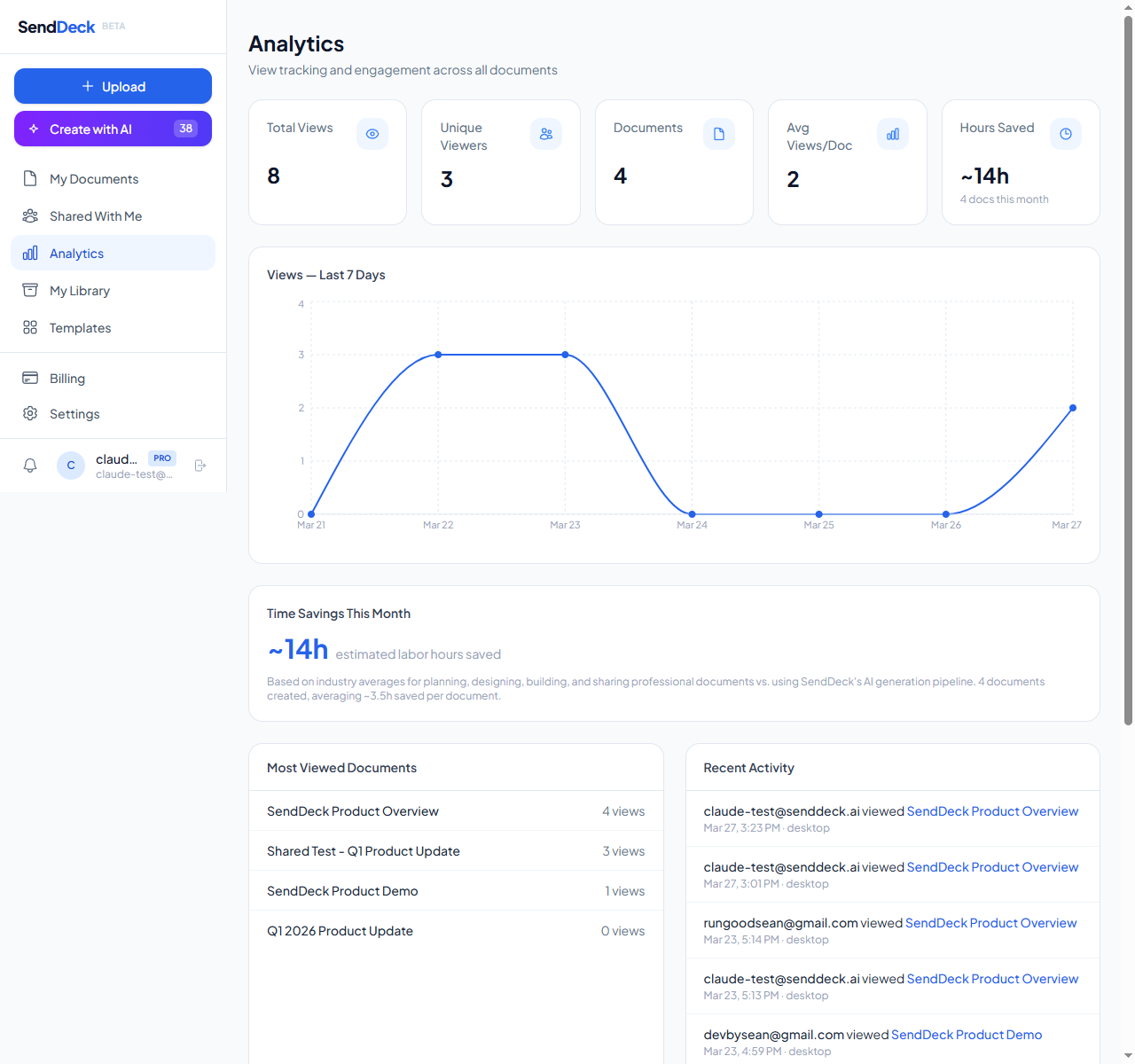Open the Settings page

[x=73, y=413]
